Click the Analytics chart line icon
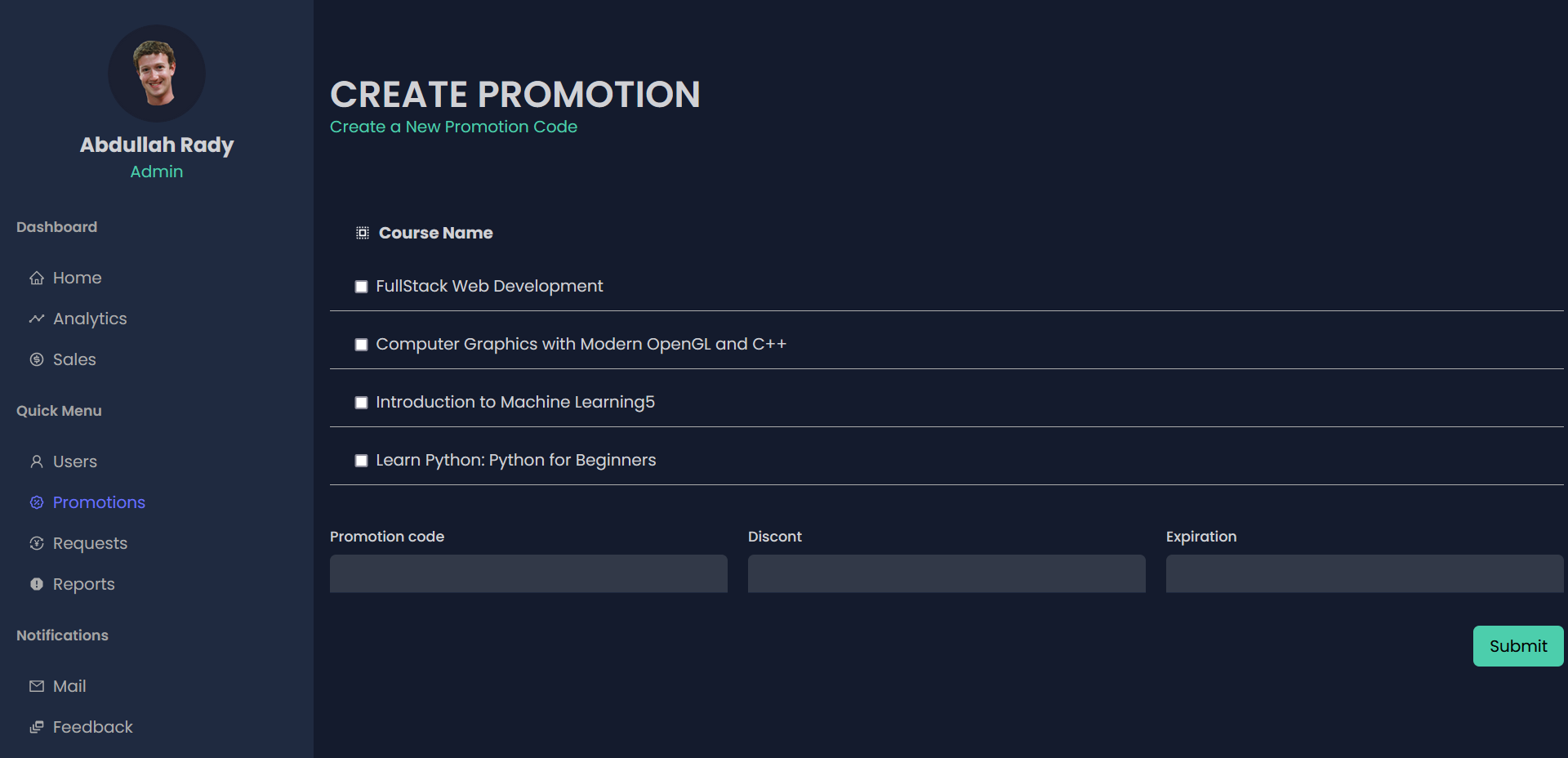 coord(37,319)
